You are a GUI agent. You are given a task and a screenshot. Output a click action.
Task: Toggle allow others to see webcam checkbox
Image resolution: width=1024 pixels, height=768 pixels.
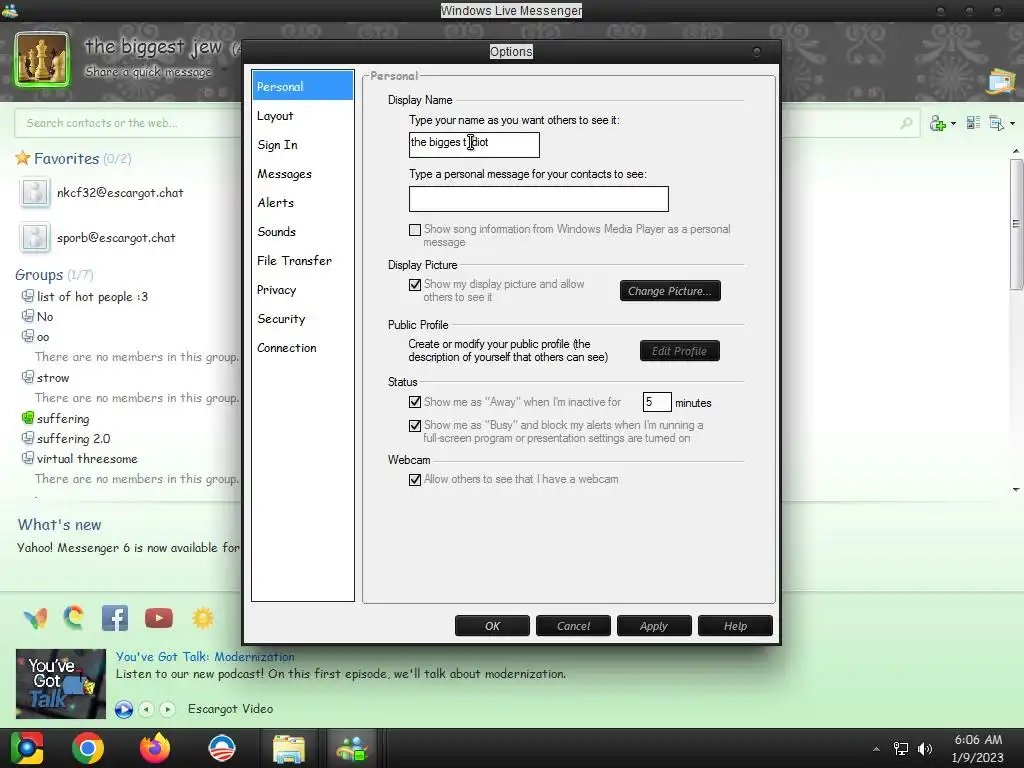coord(415,480)
